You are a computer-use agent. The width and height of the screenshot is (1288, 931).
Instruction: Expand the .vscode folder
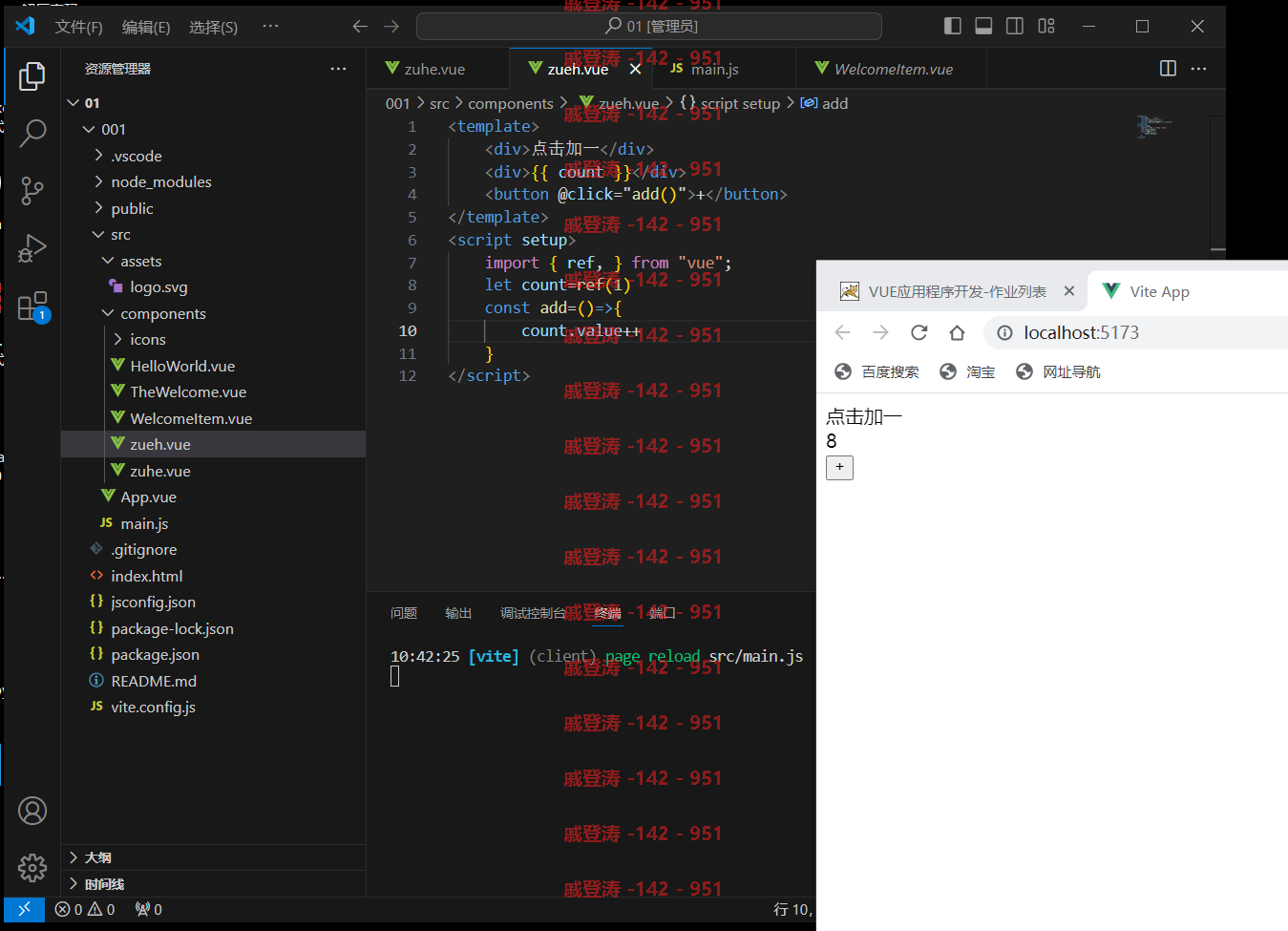coord(98,156)
